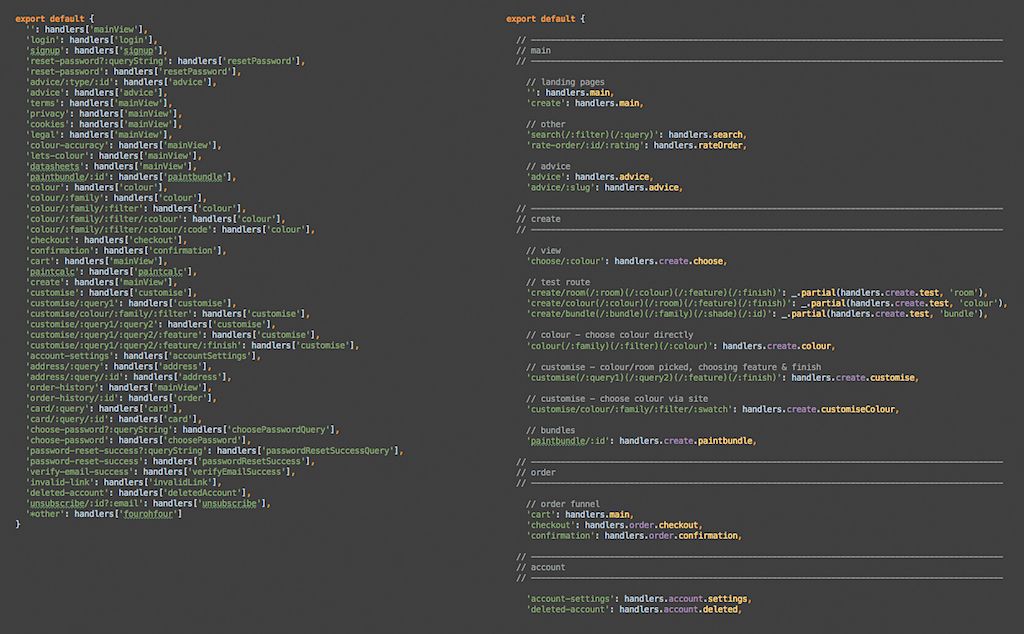Click the 'privacy' route line
Viewport: 1024px width, 634px height.
tap(104, 114)
